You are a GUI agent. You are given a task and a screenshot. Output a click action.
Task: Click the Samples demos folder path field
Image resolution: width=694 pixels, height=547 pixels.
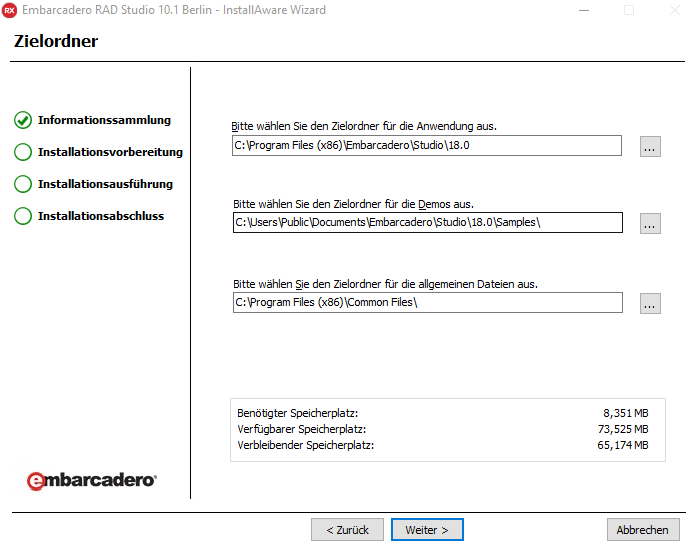(428, 223)
